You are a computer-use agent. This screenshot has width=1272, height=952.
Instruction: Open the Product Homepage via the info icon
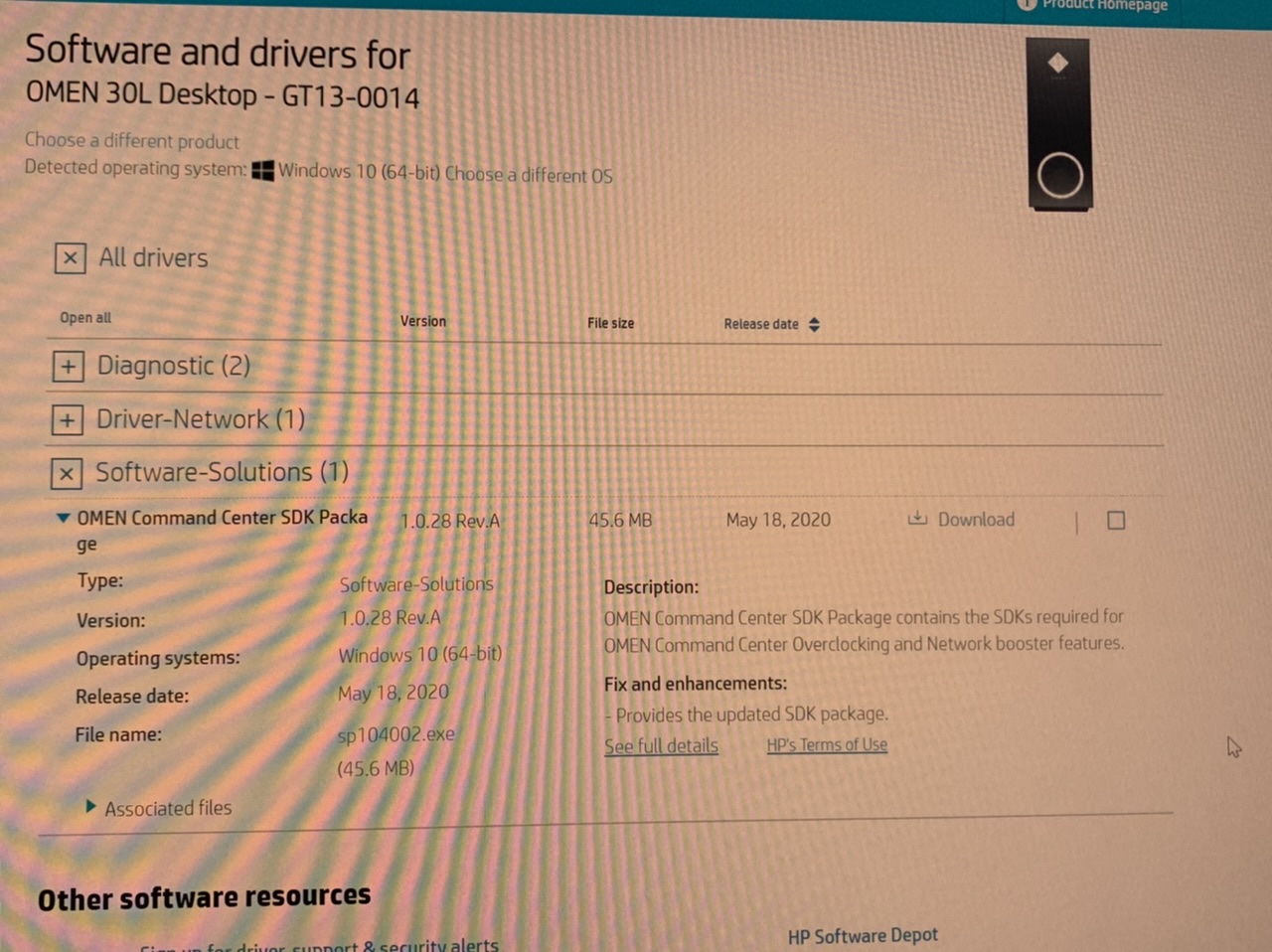pyautogui.click(x=1026, y=5)
